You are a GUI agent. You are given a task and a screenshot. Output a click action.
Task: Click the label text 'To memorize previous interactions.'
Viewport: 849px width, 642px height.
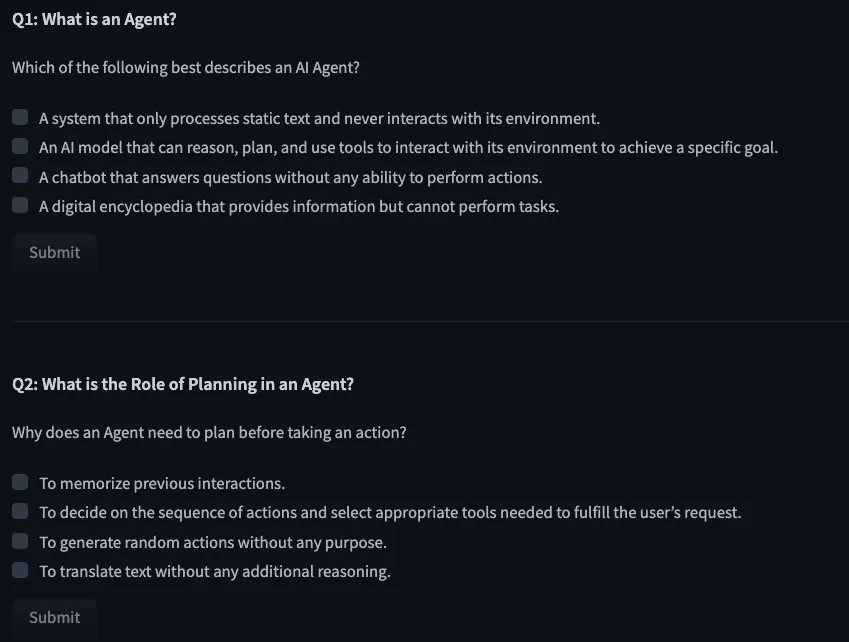click(162, 484)
